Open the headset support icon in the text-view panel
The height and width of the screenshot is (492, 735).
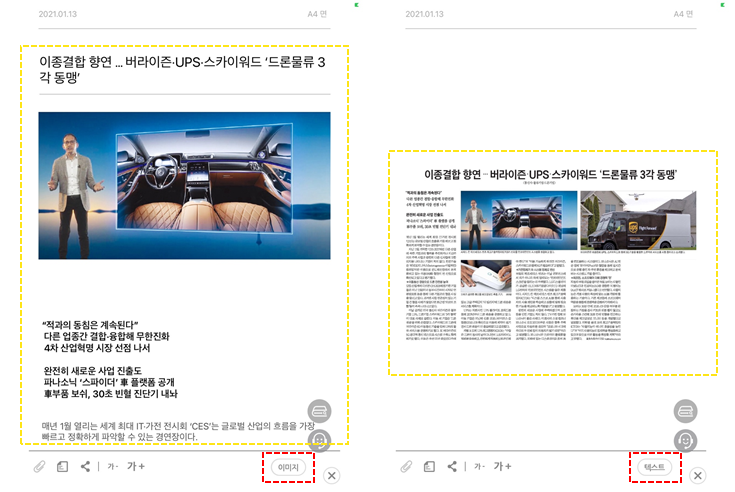pos(319,440)
